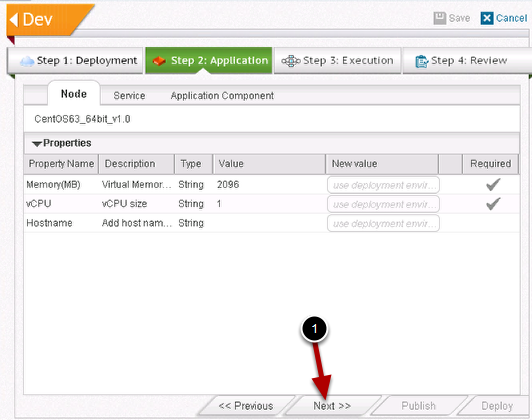Click the red Application icon in Step 2
Screen dimensions: 532x420
(x=159, y=61)
